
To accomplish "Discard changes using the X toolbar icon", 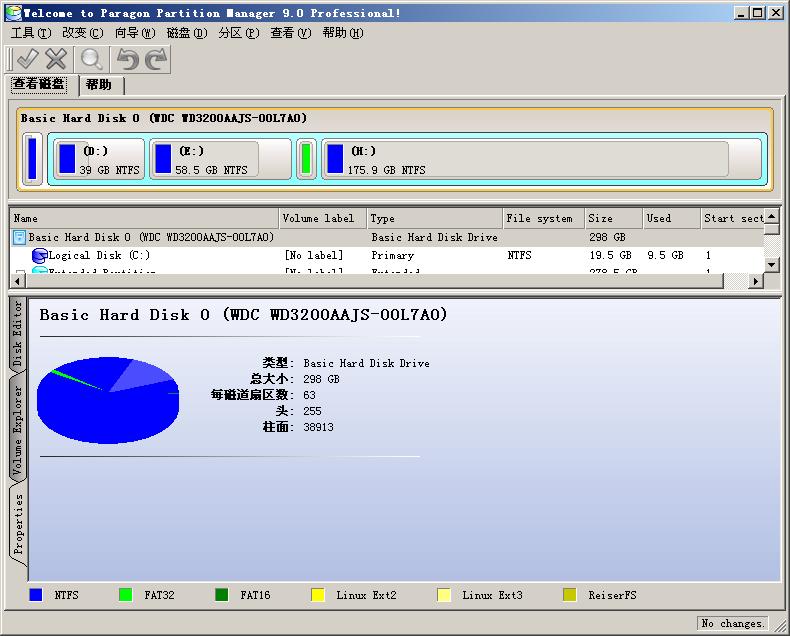I will tap(56, 59).
